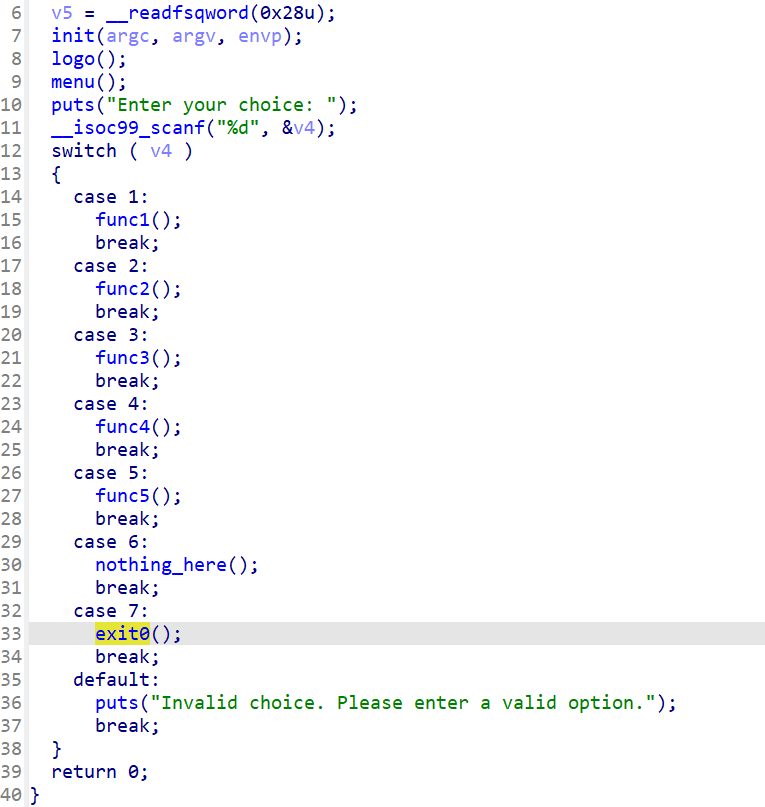Click the v4 variable in switch statement
765x807 pixels.
coord(161,151)
